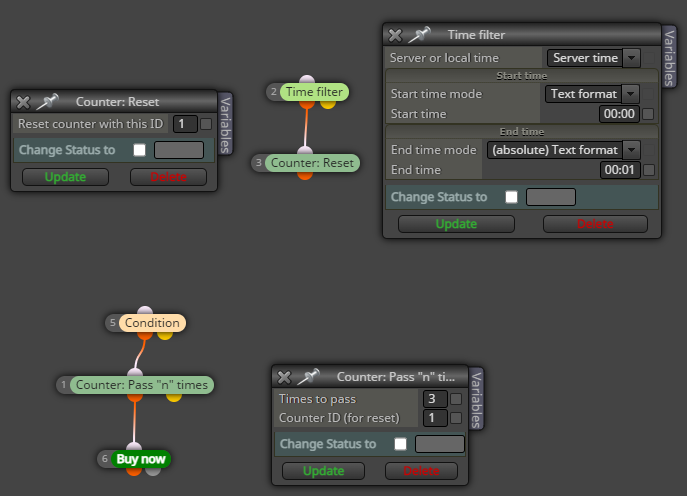Click the top input dot of Condition node
Screen dimensions: 687x496
145,311
